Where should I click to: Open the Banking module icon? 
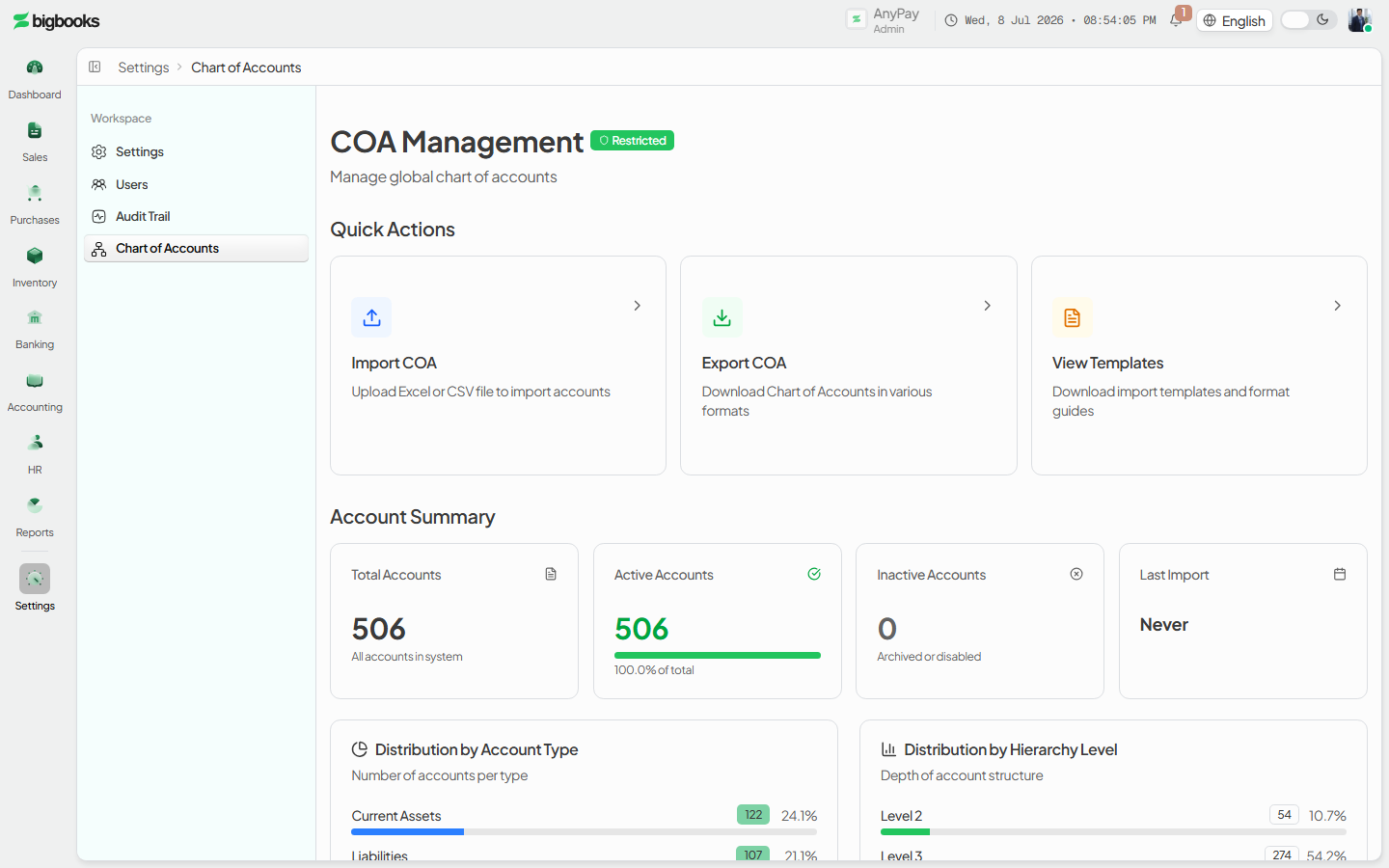point(35,317)
